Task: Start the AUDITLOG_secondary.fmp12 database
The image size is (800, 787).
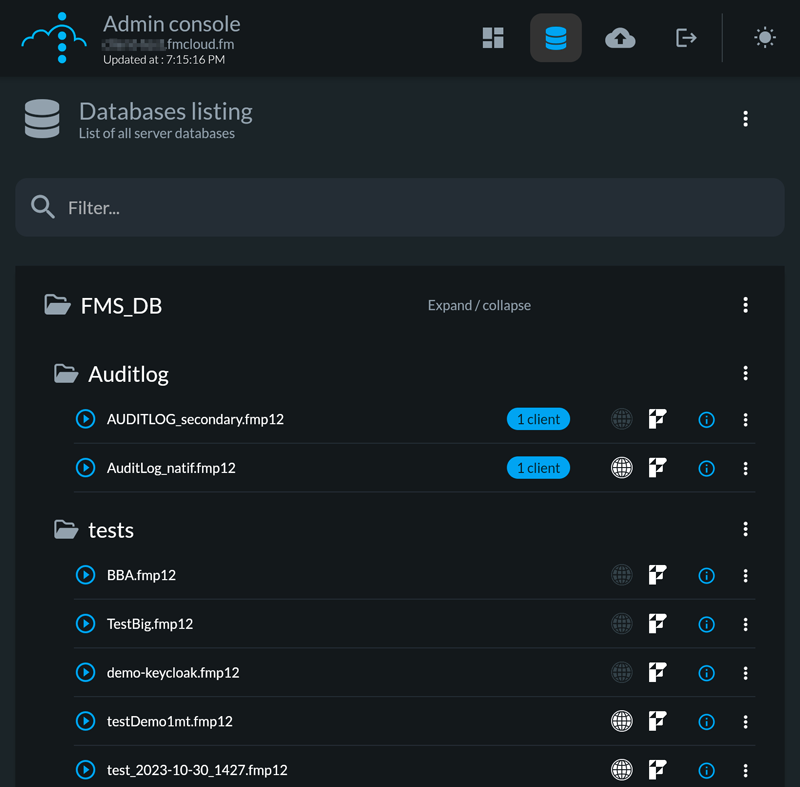Action: 85,419
